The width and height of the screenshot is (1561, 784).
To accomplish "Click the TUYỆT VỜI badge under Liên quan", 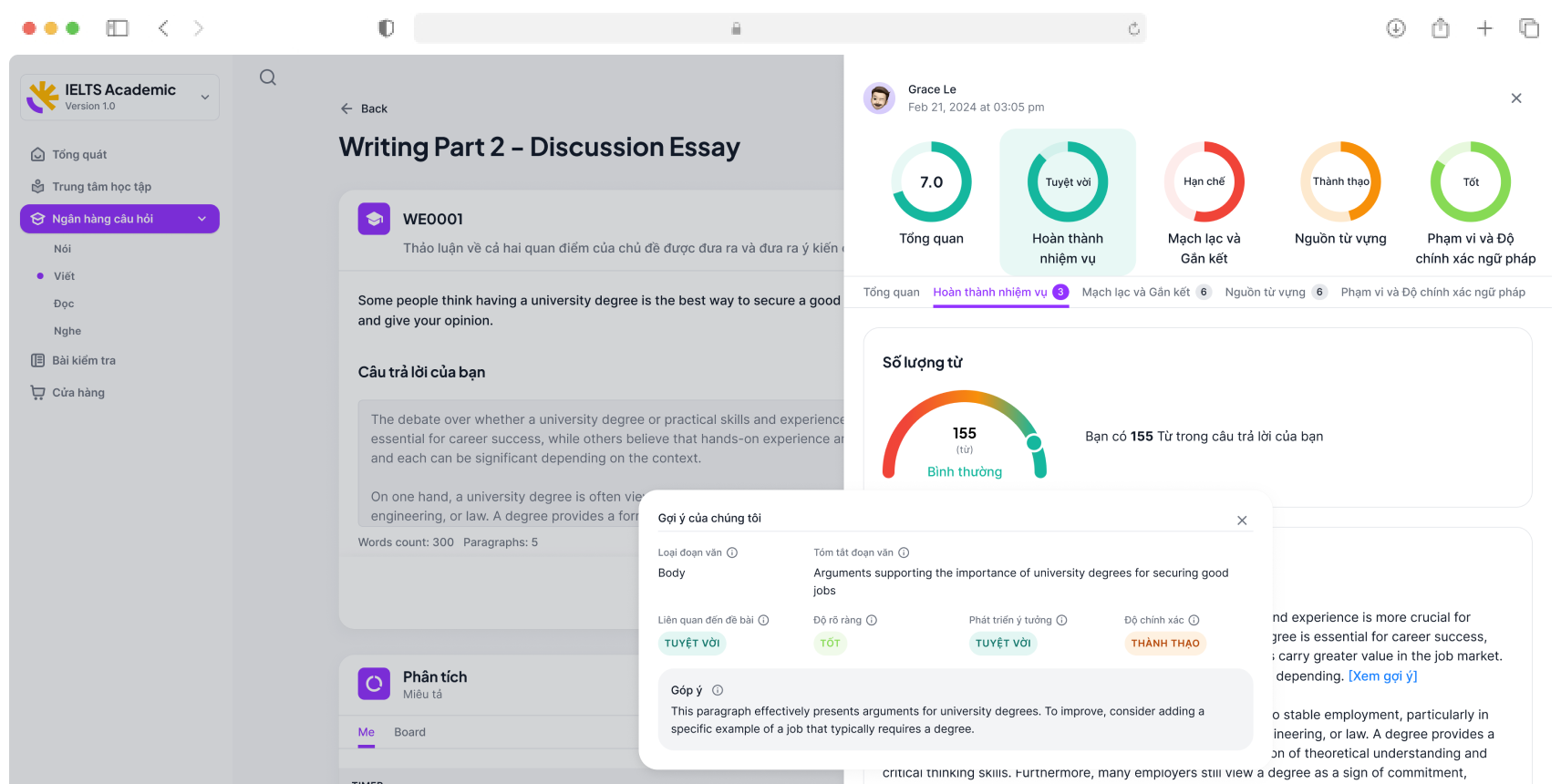I will pyautogui.click(x=692, y=643).
